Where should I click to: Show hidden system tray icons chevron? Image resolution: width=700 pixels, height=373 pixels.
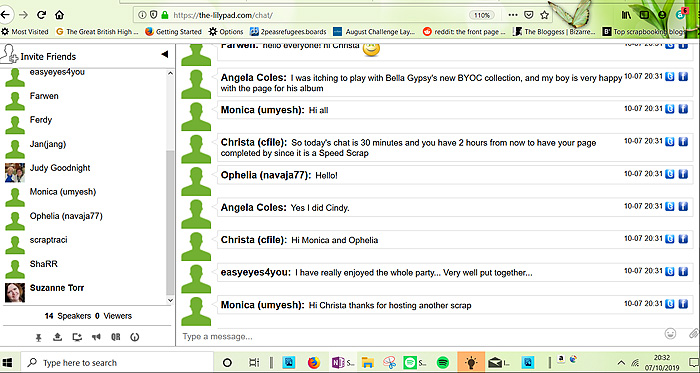621,362
